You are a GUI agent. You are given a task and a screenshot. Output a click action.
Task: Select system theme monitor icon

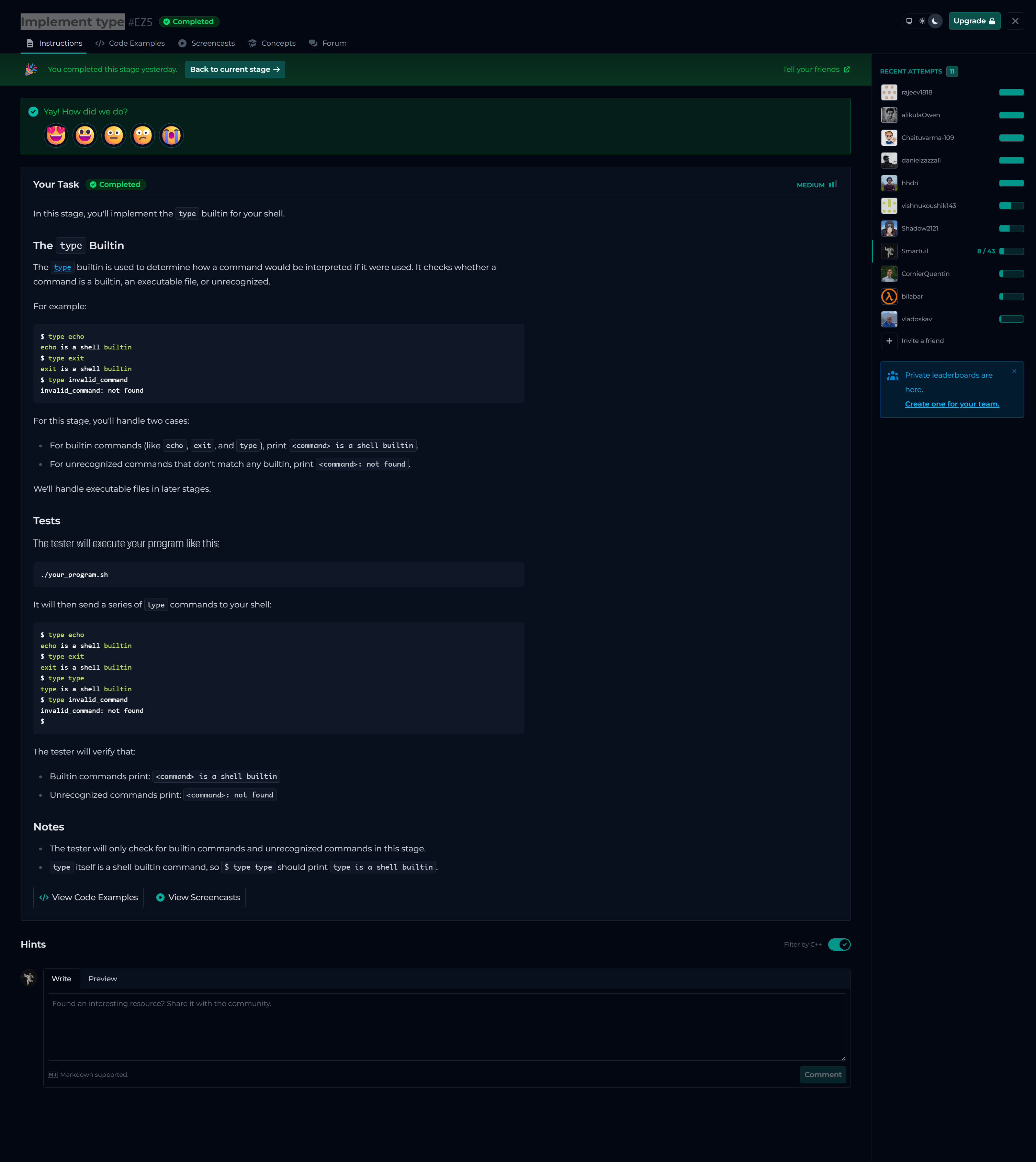[909, 21]
